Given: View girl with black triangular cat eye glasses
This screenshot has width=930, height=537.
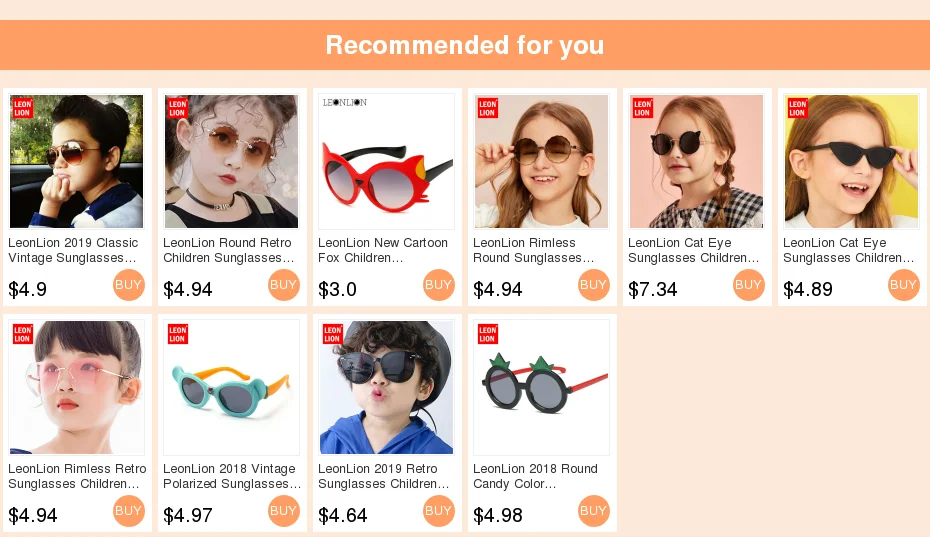Looking at the screenshot, I should click(852, 161).
